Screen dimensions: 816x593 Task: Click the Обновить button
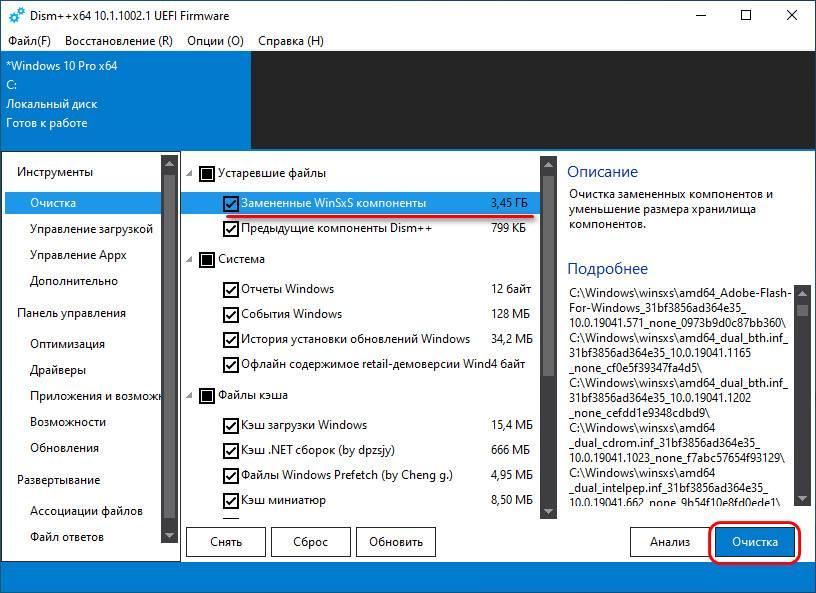click(x=396, y=542)
